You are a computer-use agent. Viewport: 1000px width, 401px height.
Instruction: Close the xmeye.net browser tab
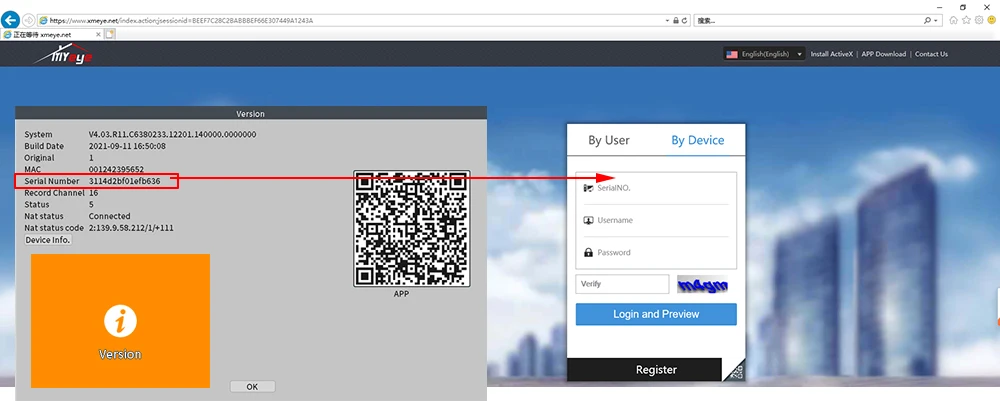tap(98, 34)
